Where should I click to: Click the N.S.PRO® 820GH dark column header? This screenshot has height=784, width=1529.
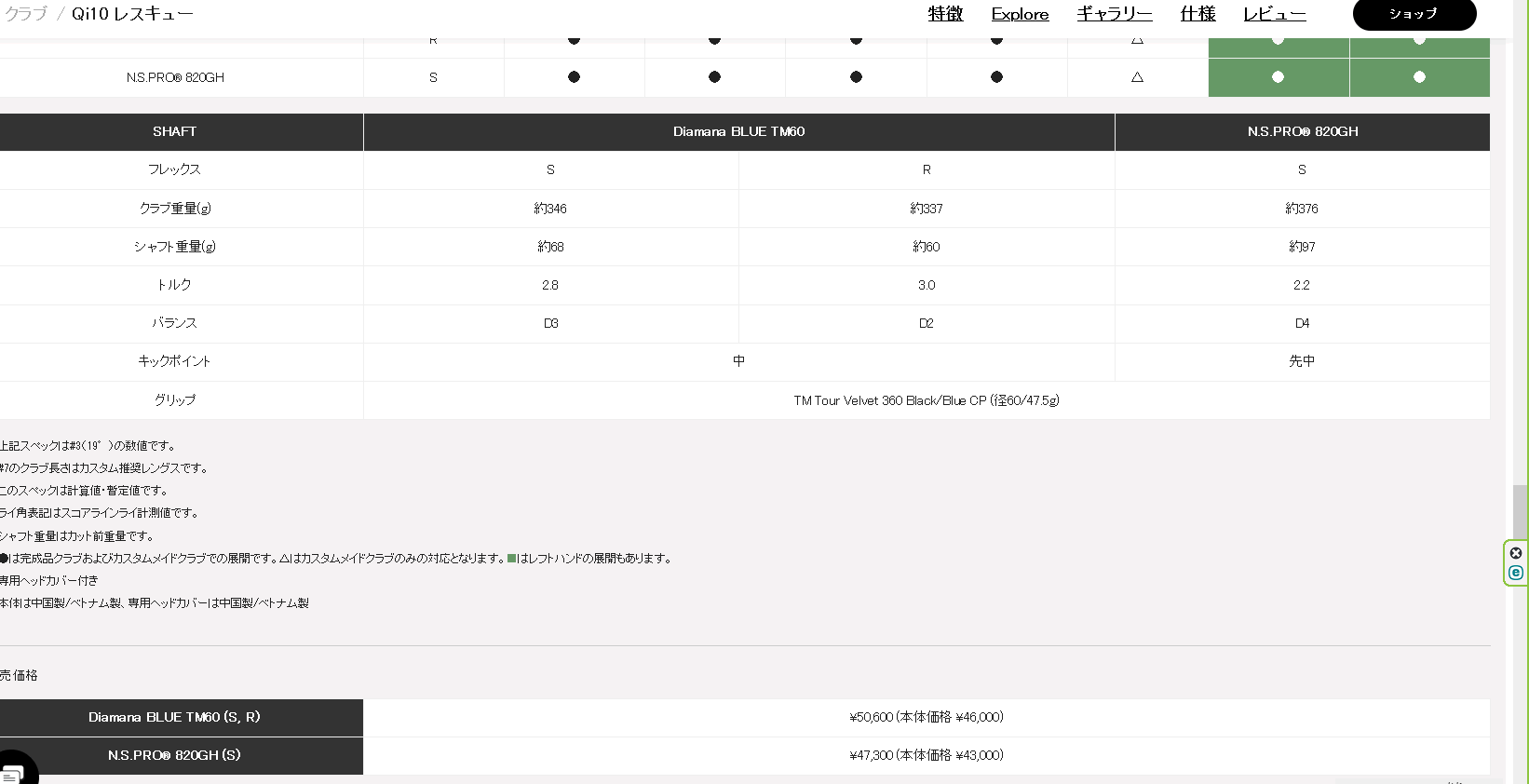pos(1303,132)
